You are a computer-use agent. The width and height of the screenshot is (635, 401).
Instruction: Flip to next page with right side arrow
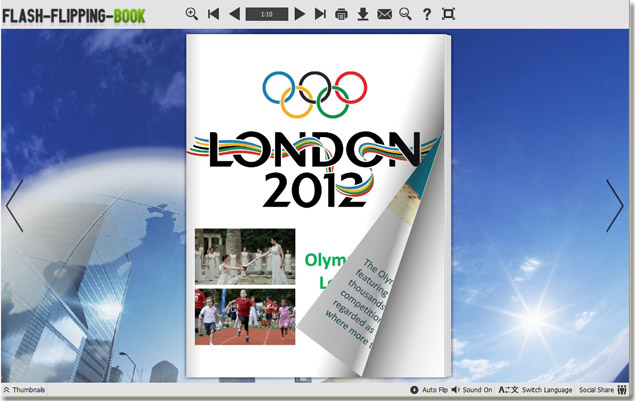pos(615,206)
